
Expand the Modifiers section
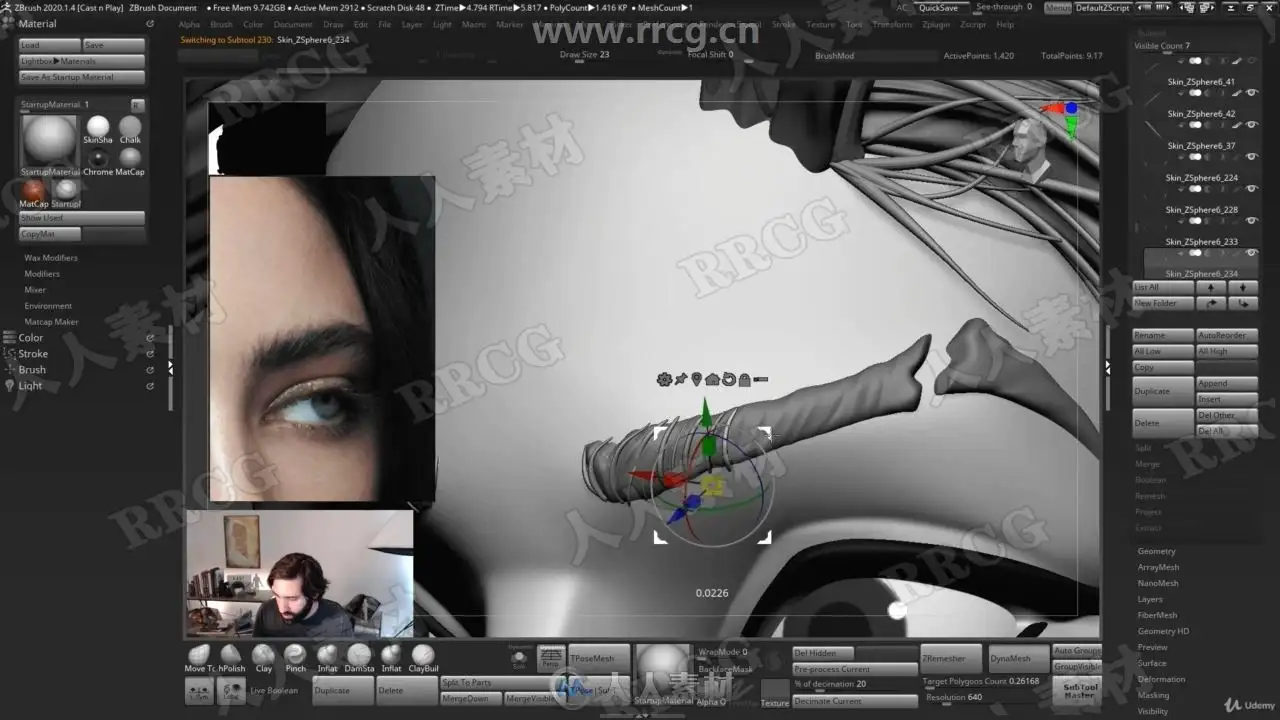tap(42, 274)
